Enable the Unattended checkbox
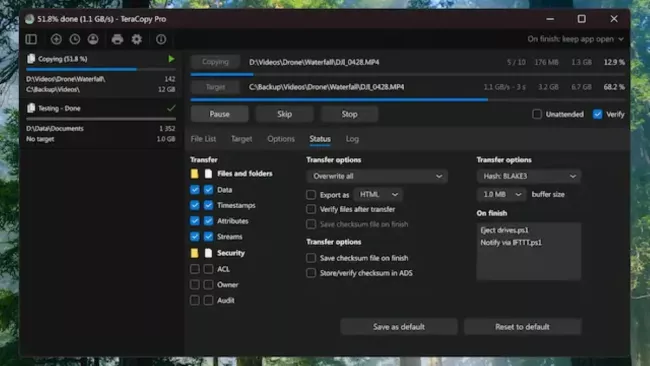Image resolution: width=650 pixels, height=366 pixels. tap(537, 114)
